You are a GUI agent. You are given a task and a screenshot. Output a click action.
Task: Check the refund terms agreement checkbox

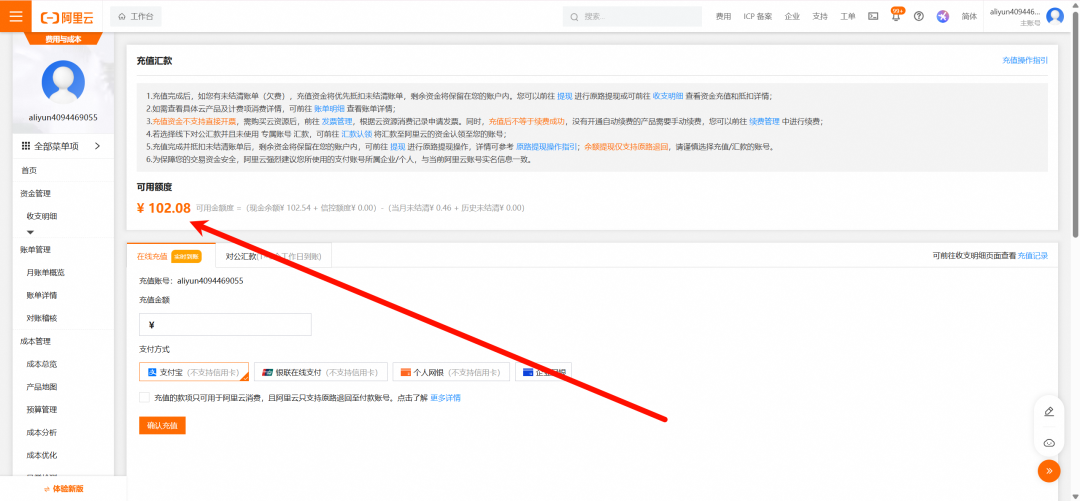click(144, 398)
